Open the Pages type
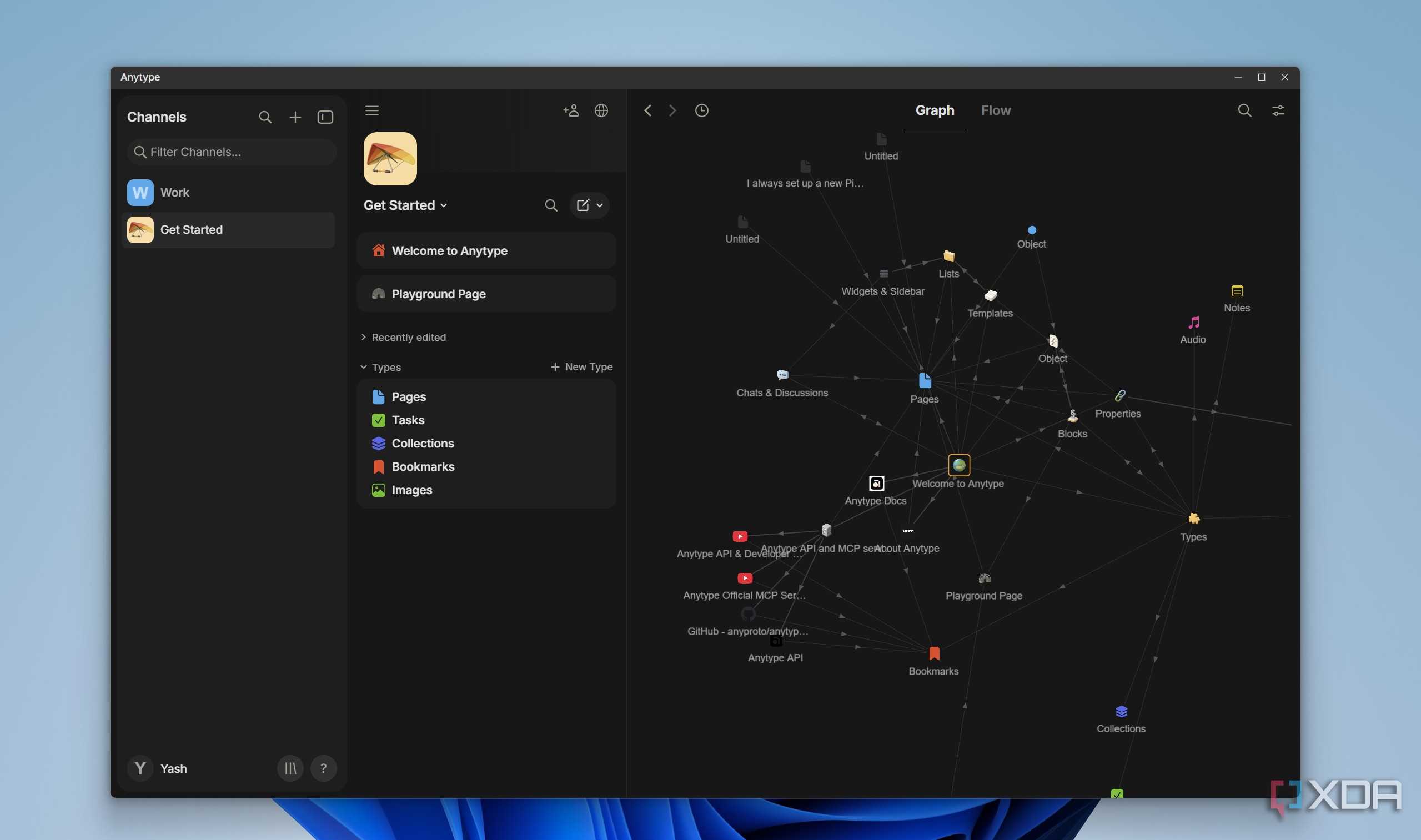Viewport: 1421px width, 840px height. 486,397
